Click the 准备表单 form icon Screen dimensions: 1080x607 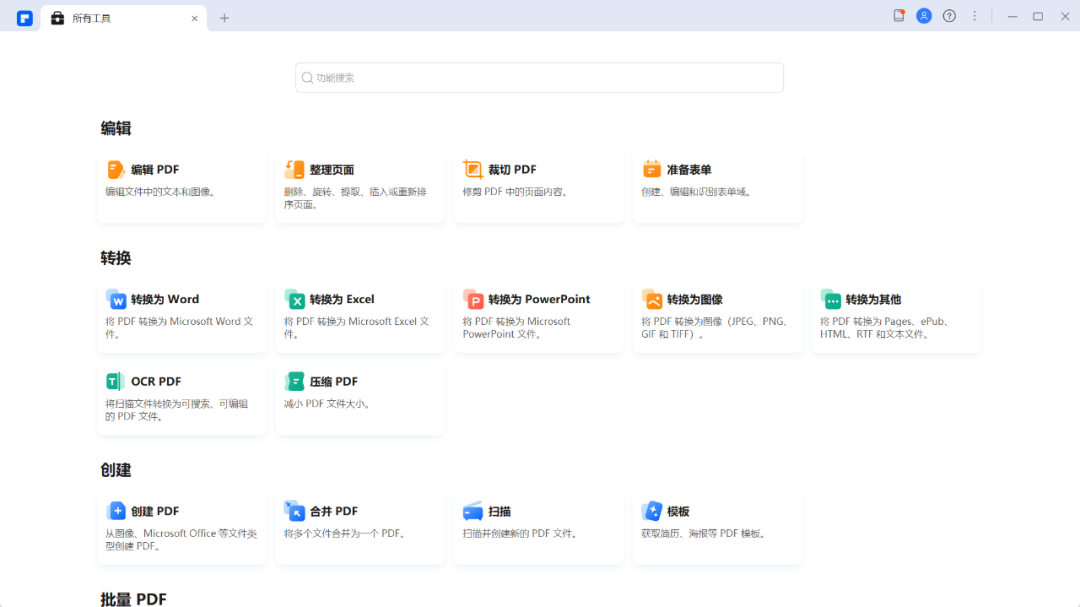pos(652,169)
